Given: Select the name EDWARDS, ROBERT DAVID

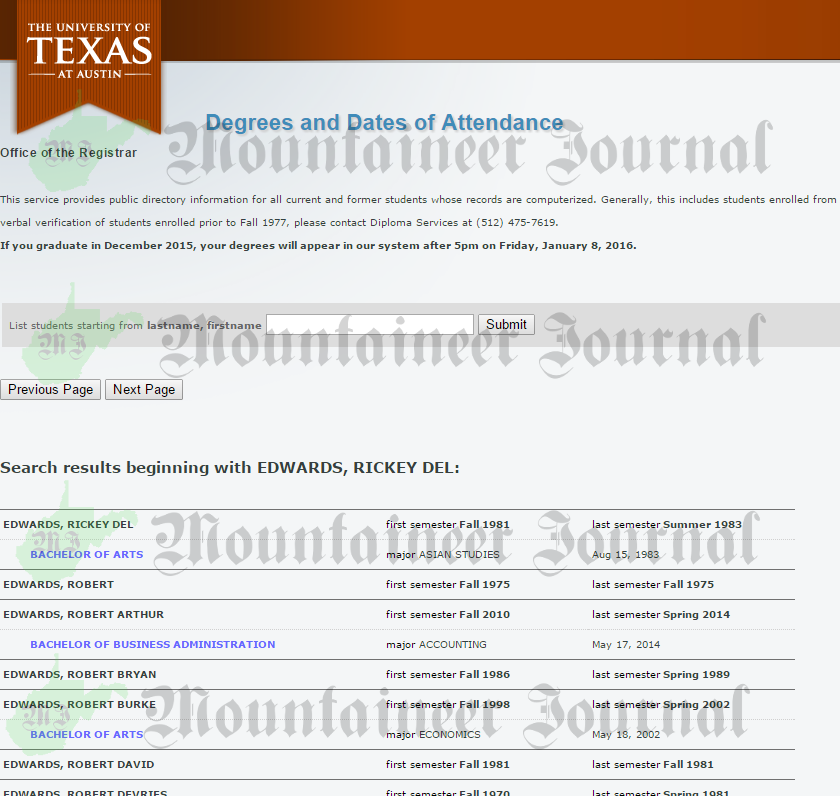Looking at the screenshot, I should click(79, 764).
